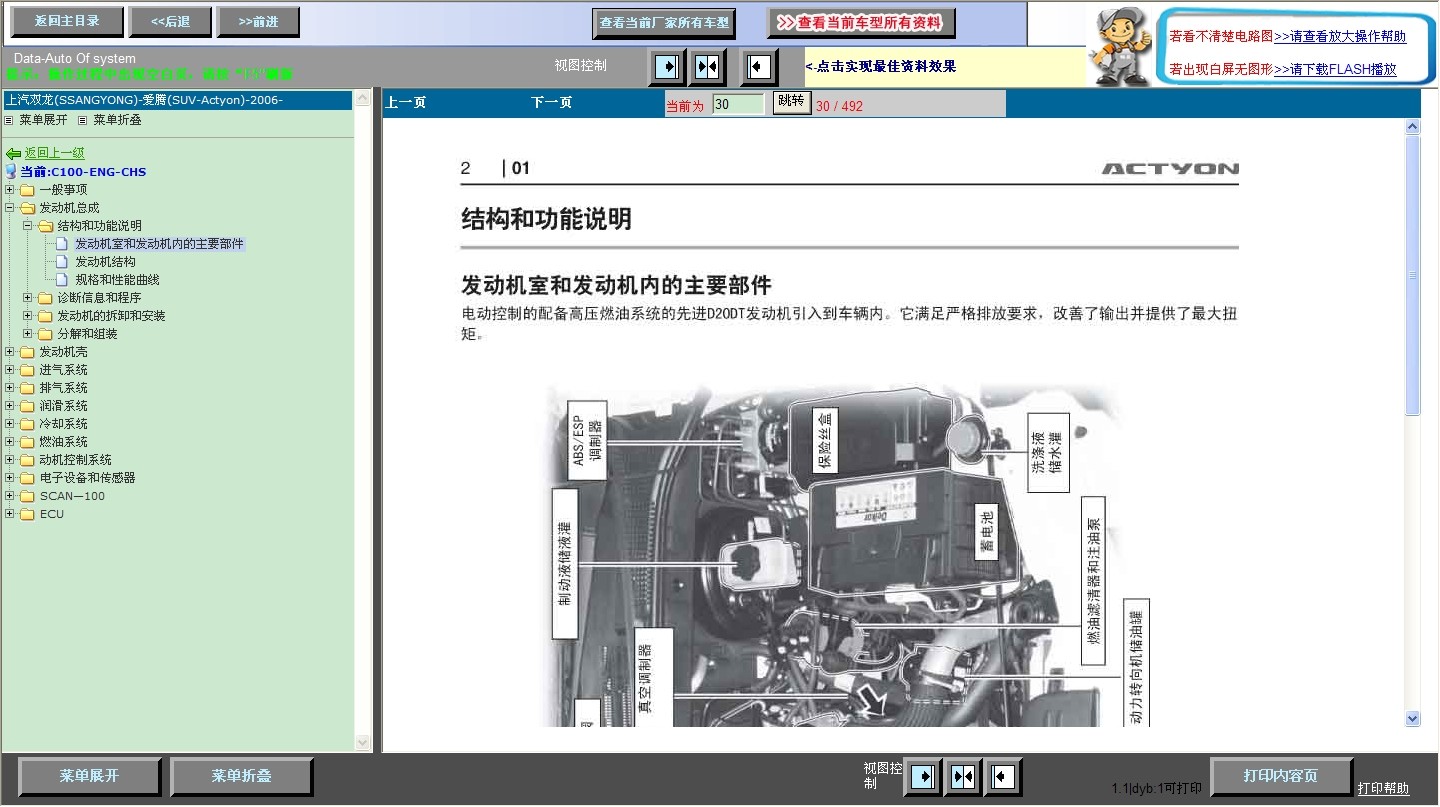Click the 打印内容页 print button

coord(1281,776)
